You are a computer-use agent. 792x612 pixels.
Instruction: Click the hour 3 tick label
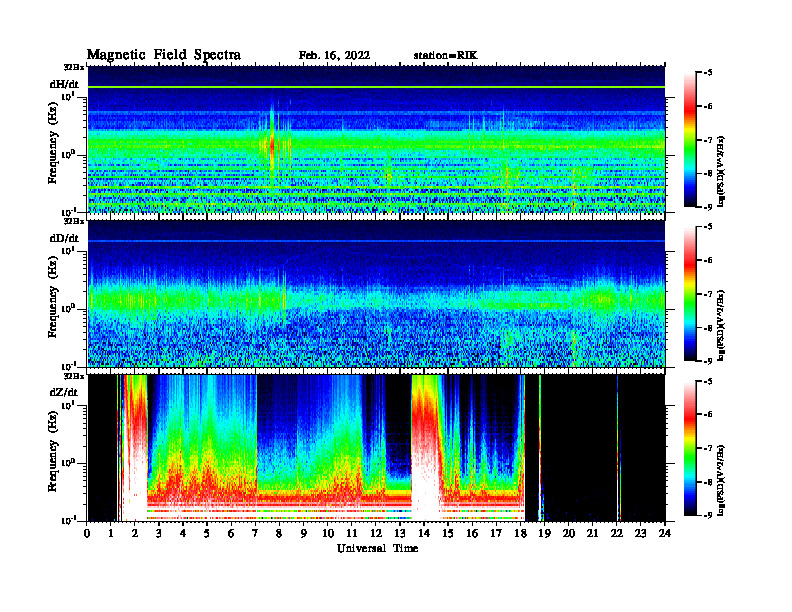(160, 534)
